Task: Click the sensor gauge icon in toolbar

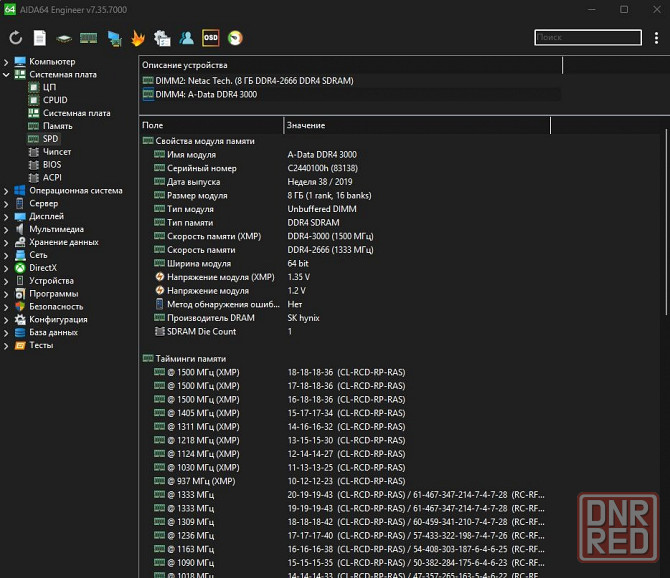Action: coord(235,39)
